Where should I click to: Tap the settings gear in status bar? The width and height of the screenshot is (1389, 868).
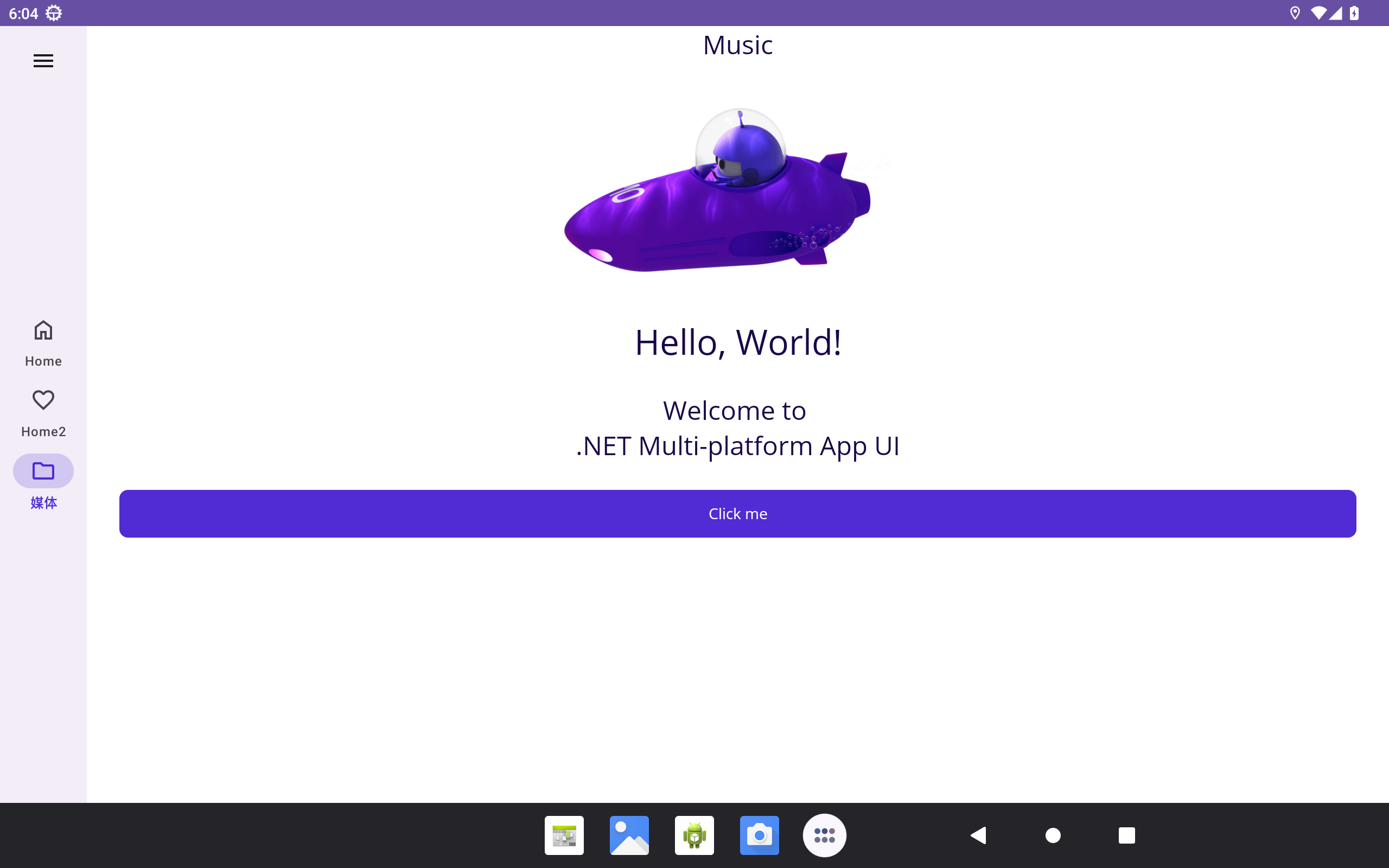[54, 12]
